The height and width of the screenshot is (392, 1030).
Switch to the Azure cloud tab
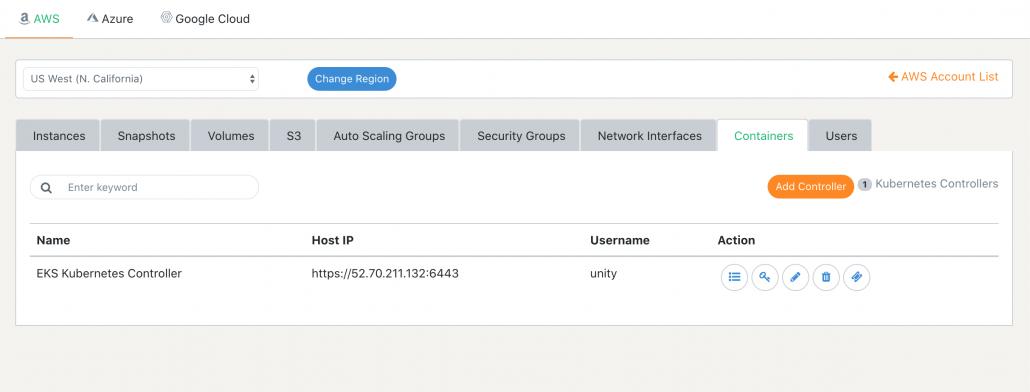(x=110, y=19)
